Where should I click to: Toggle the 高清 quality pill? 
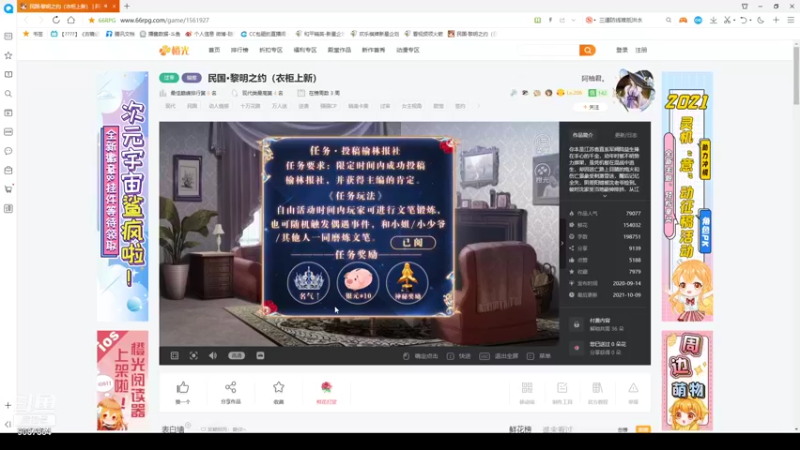(x=236, y=356)
